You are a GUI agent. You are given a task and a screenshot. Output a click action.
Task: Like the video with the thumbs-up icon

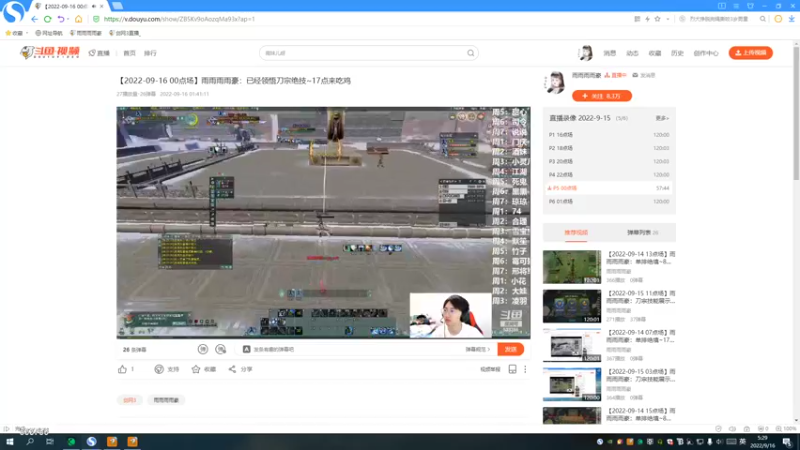[122, 369]
